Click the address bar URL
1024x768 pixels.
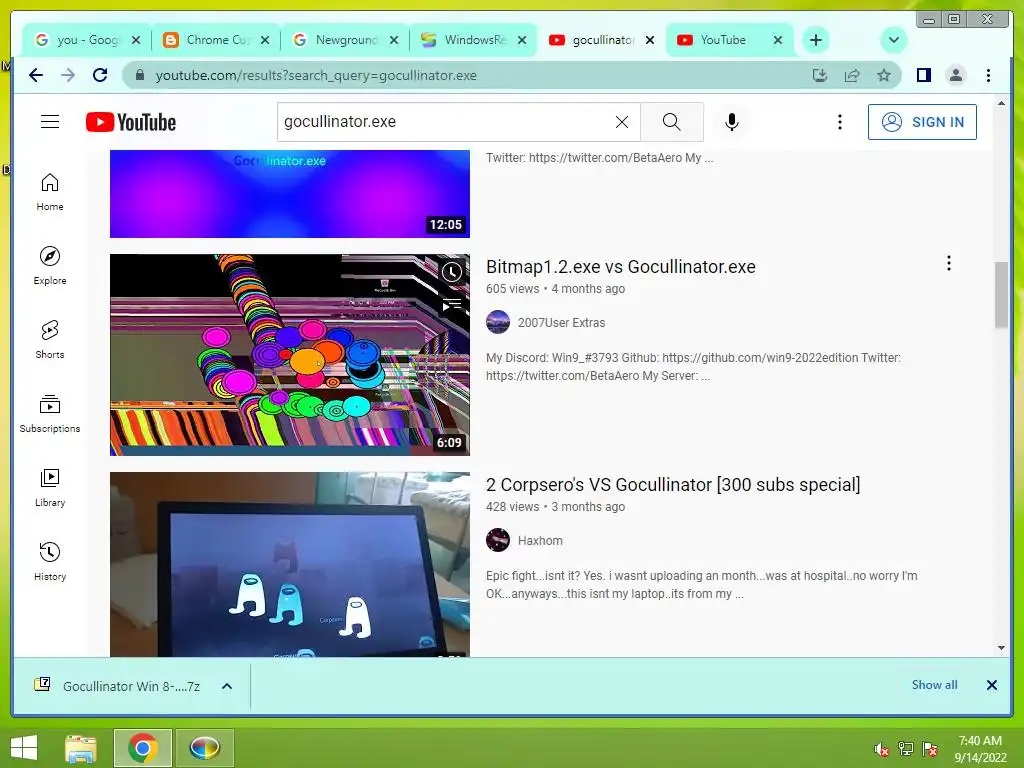[316, 75]
